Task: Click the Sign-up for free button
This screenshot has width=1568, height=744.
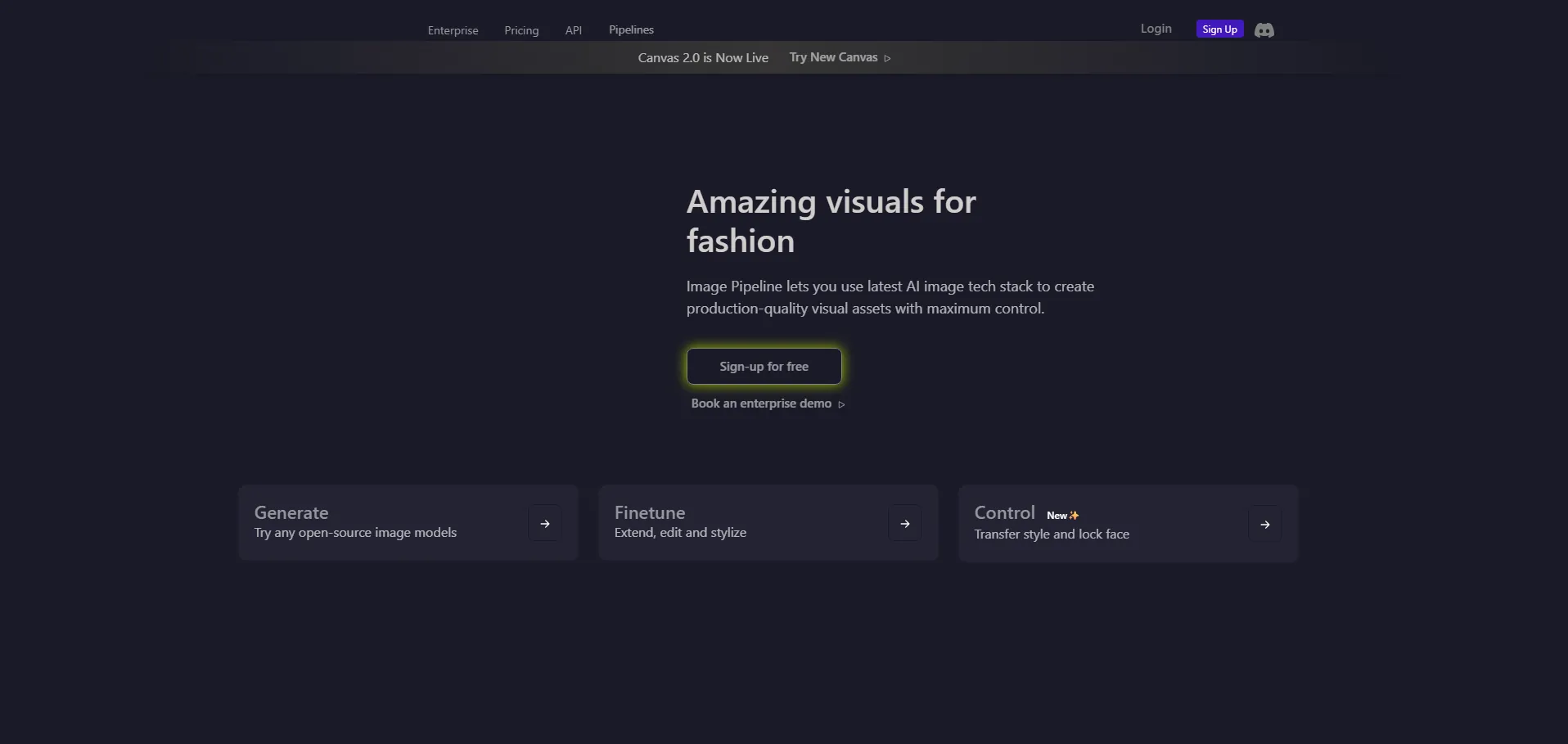Action: (x=764, y=367)
